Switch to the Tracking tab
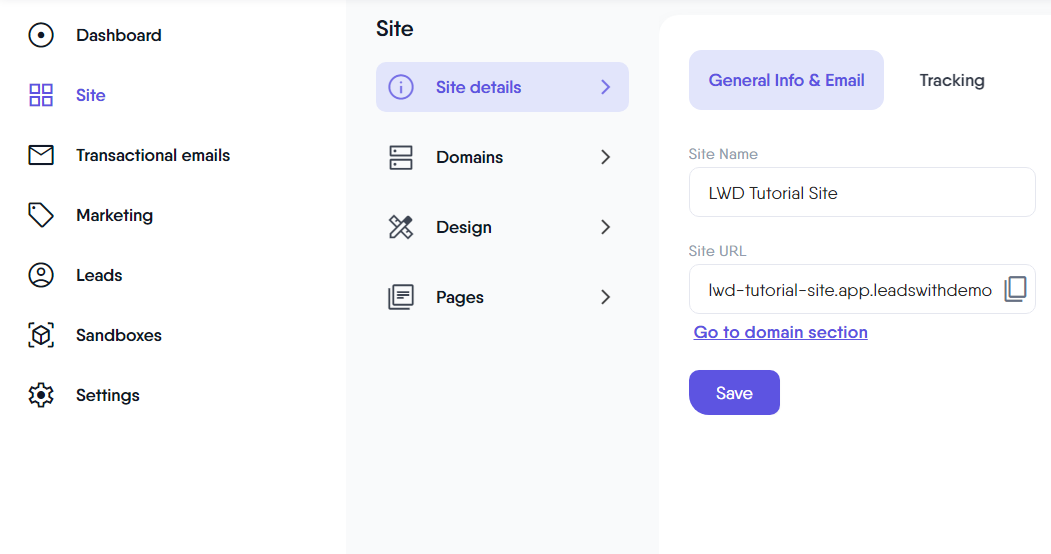Screen dimensions: 1051x554 952,80
